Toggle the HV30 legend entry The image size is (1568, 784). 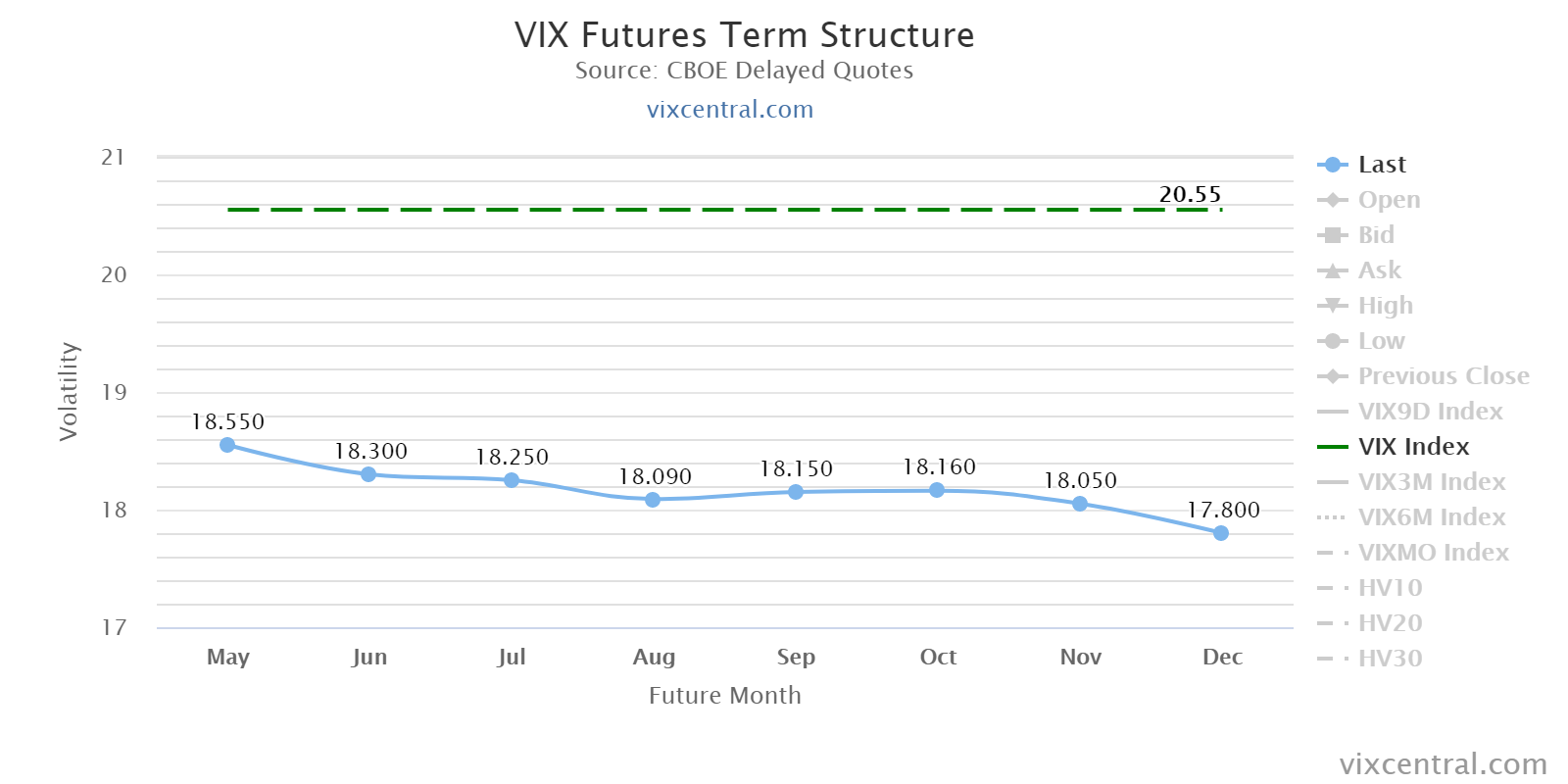click(1390, 659)
